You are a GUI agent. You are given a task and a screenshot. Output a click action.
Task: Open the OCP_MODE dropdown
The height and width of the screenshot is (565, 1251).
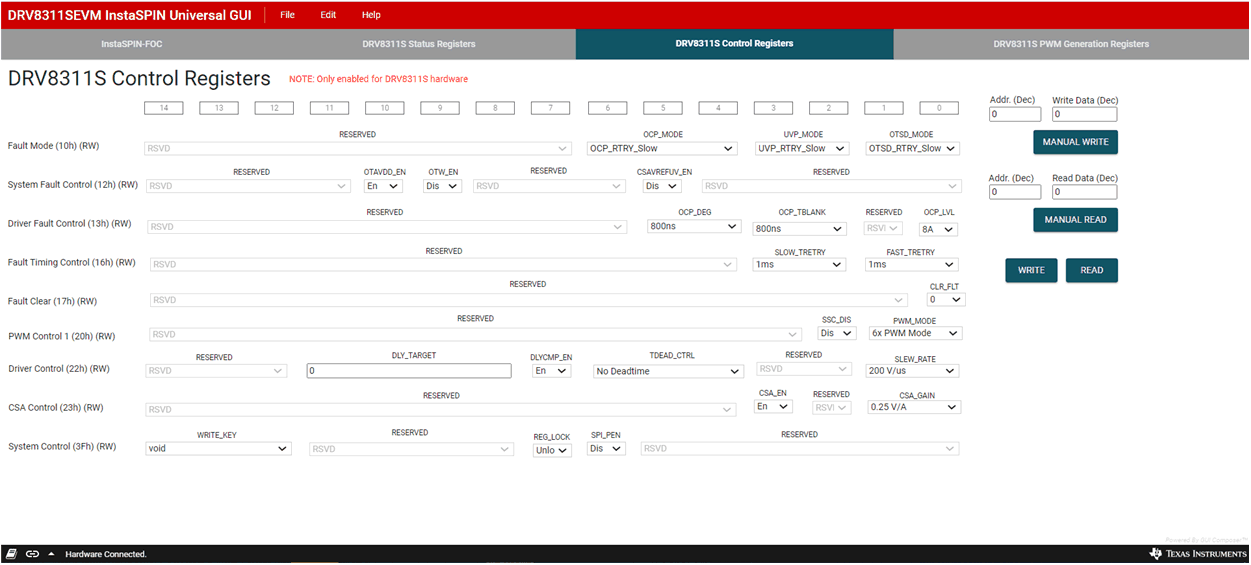click(x=663, y=148)
